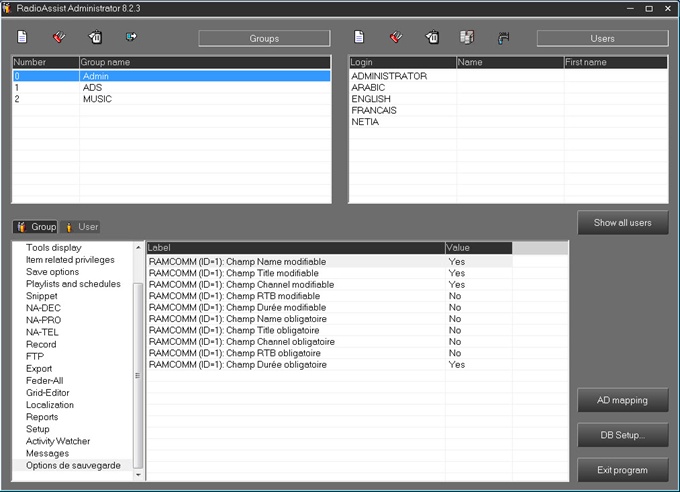680x492 pixels.
Task: Click the edit group red pencil icon
Action: point(59,38)
